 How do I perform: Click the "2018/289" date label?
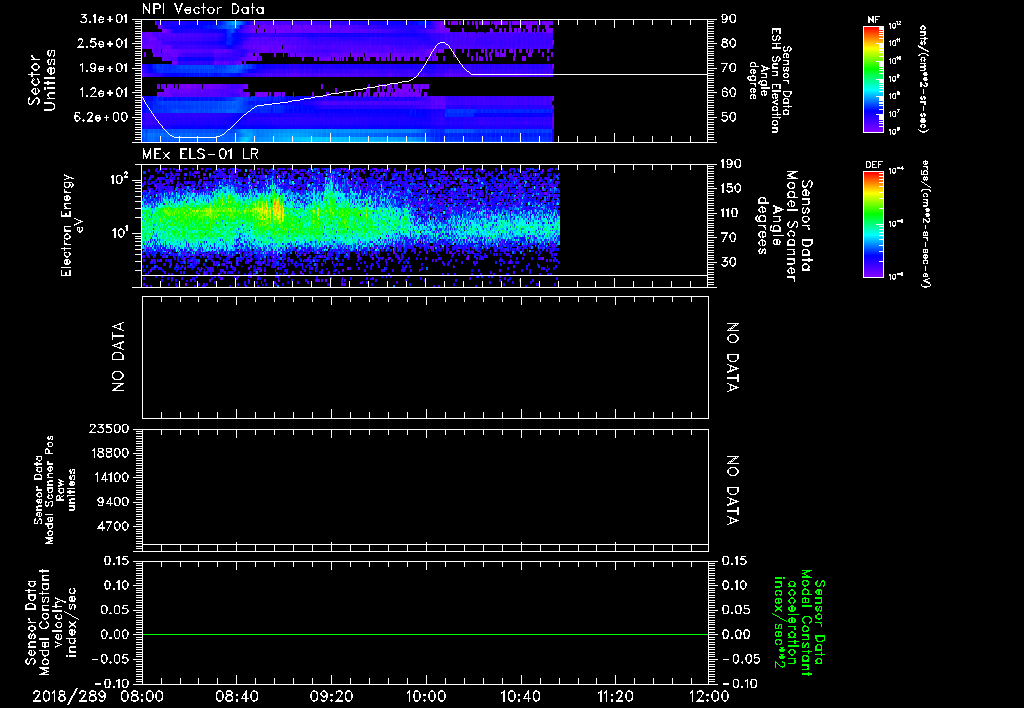pos(69,696)
